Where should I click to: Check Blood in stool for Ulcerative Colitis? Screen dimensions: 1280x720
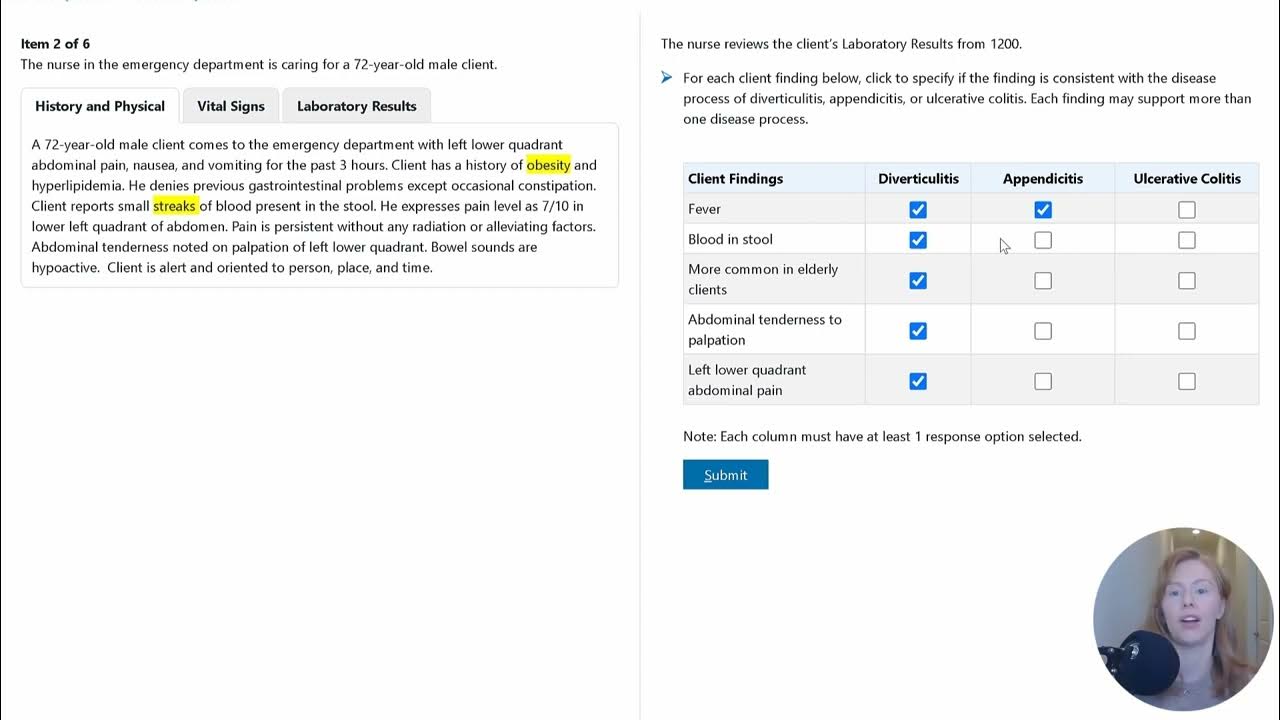tap(1187, 240)
